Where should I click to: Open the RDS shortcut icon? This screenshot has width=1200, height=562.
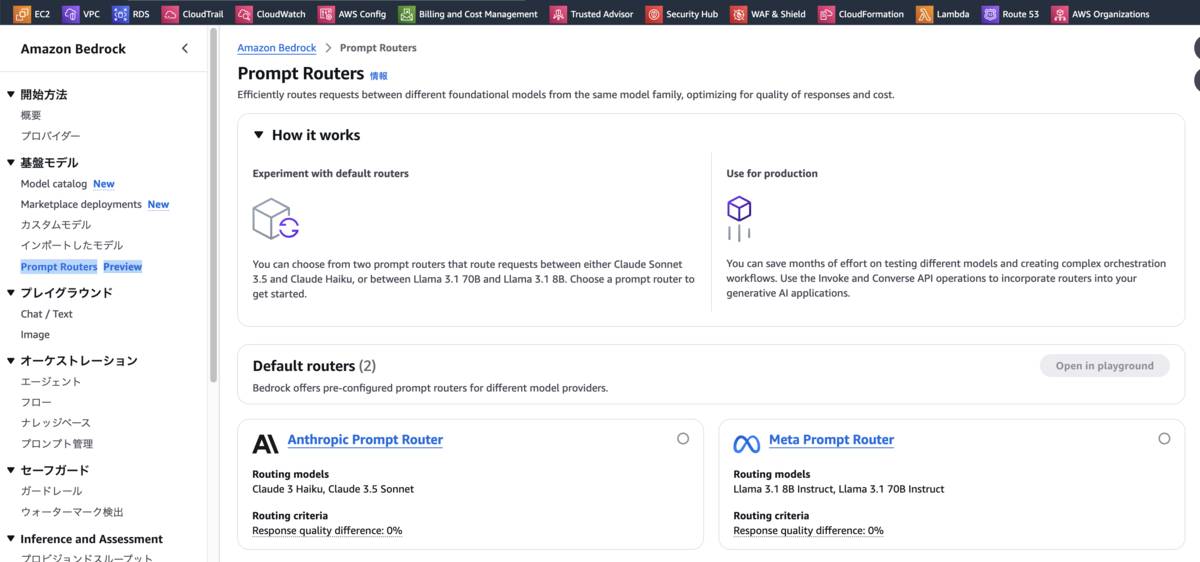click(121, 14)
